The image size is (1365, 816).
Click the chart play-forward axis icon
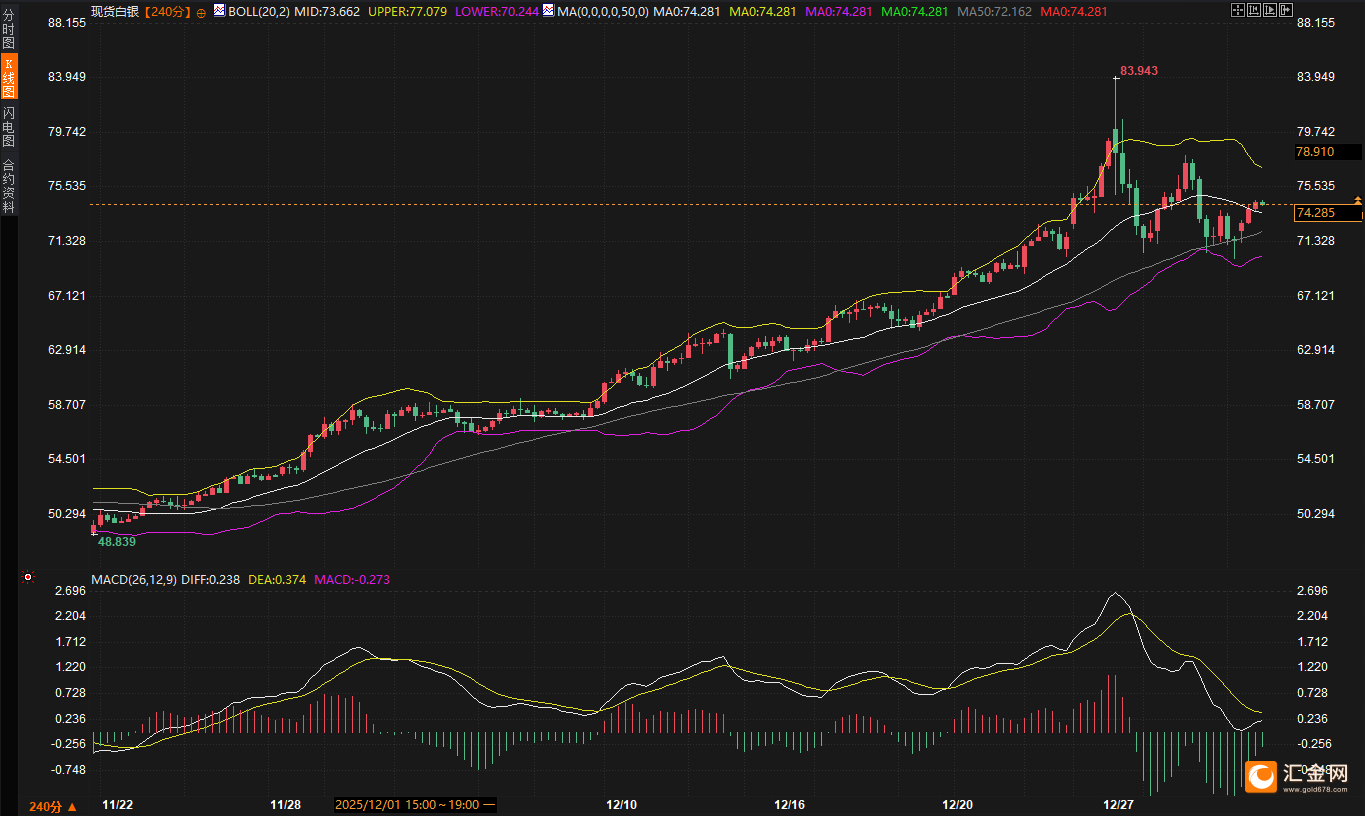click(1270, 10)
